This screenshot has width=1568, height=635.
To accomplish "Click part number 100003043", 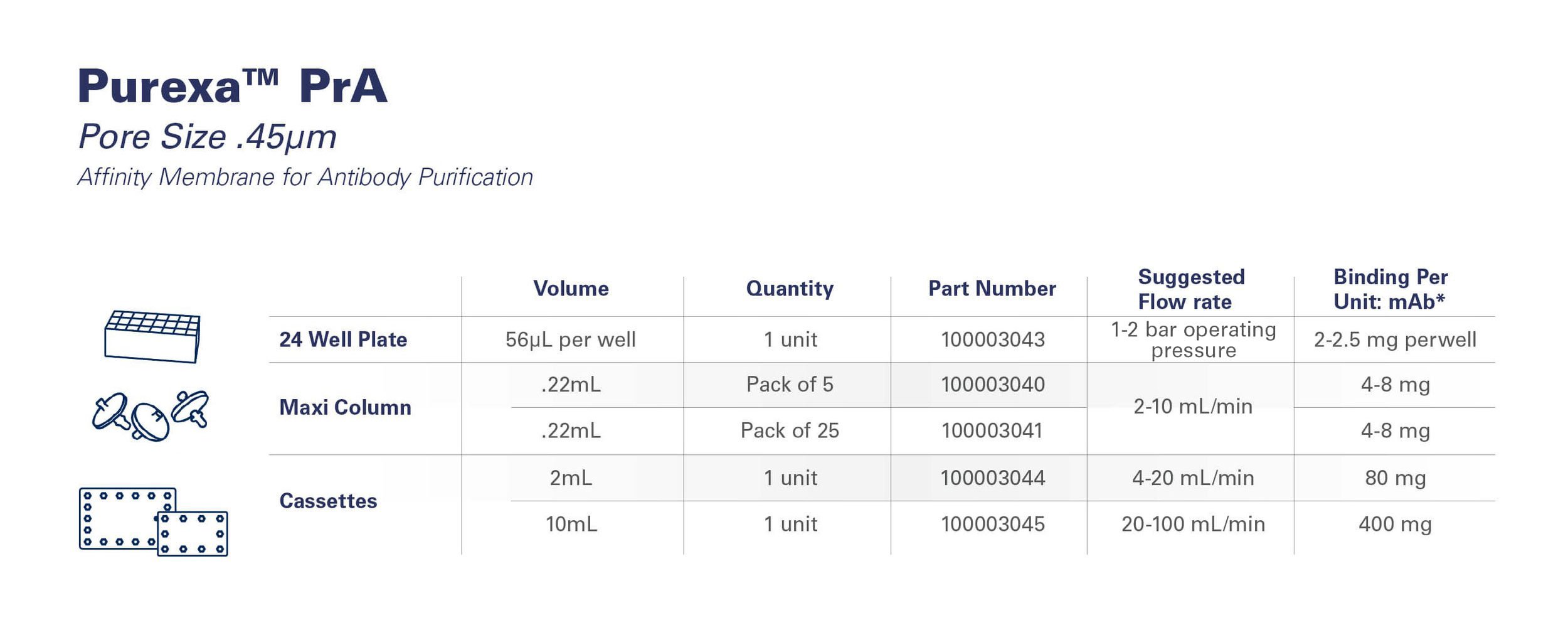I will click(x=993, y=339).
